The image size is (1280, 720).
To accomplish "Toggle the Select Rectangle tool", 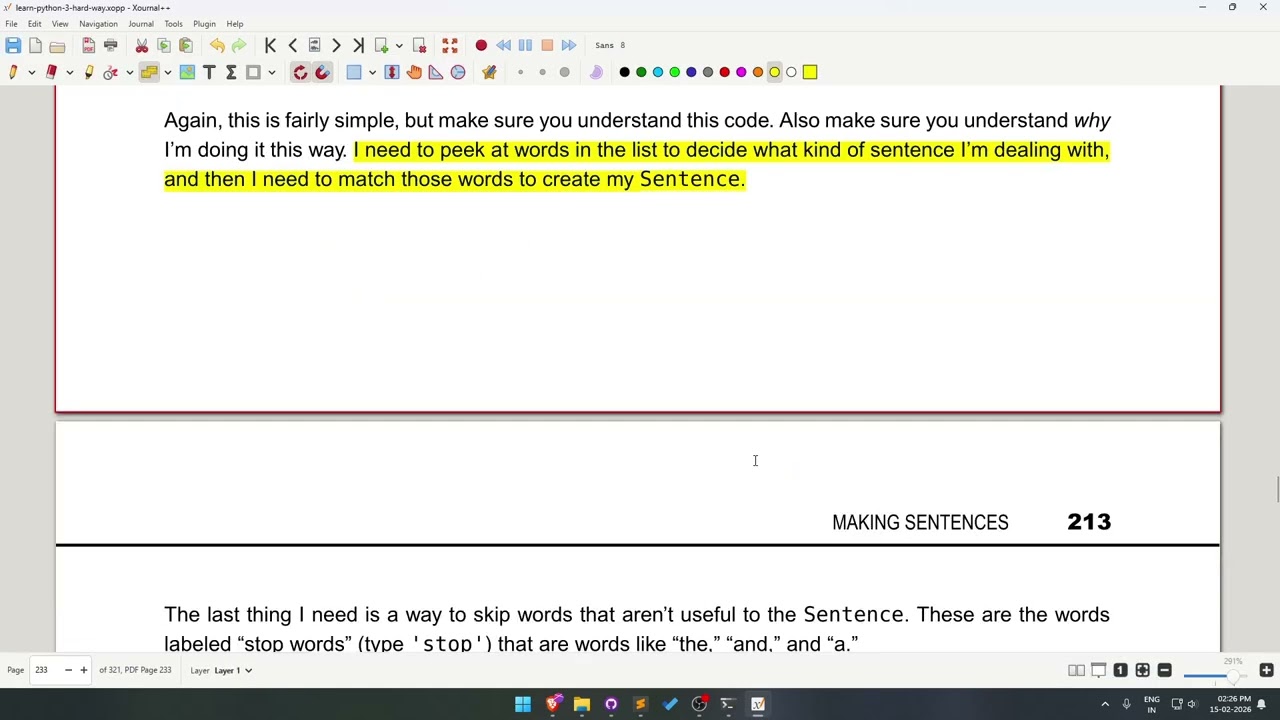I will tap(354, 72).
